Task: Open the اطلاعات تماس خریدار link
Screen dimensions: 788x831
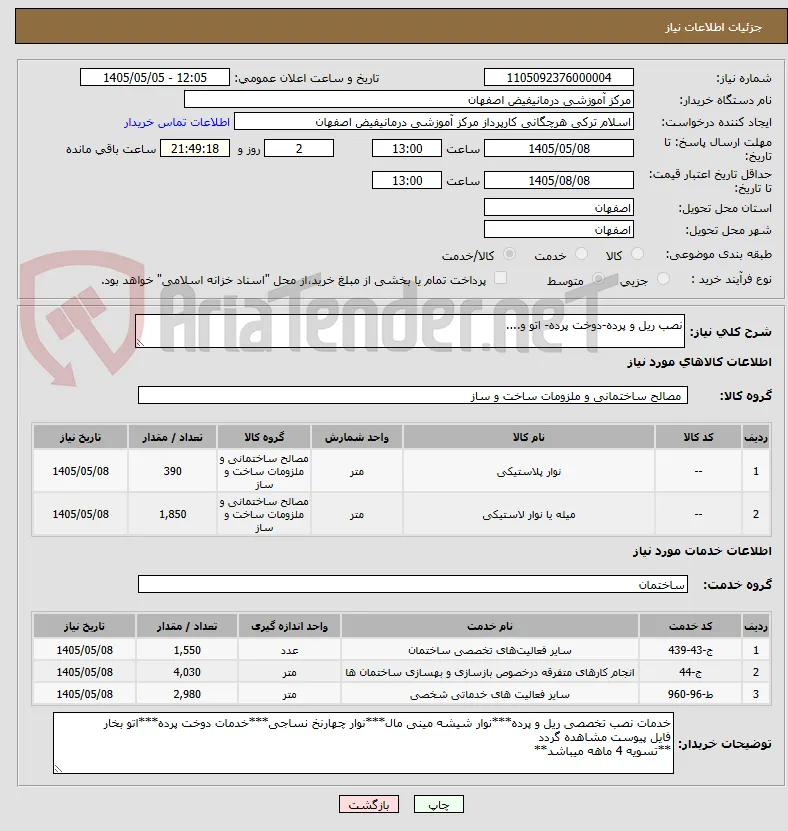Action: click(x=177, y=122)
